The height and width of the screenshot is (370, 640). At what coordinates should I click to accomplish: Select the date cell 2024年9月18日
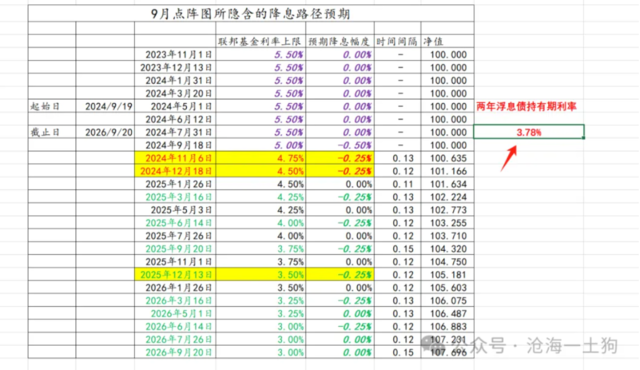point(175,145)
